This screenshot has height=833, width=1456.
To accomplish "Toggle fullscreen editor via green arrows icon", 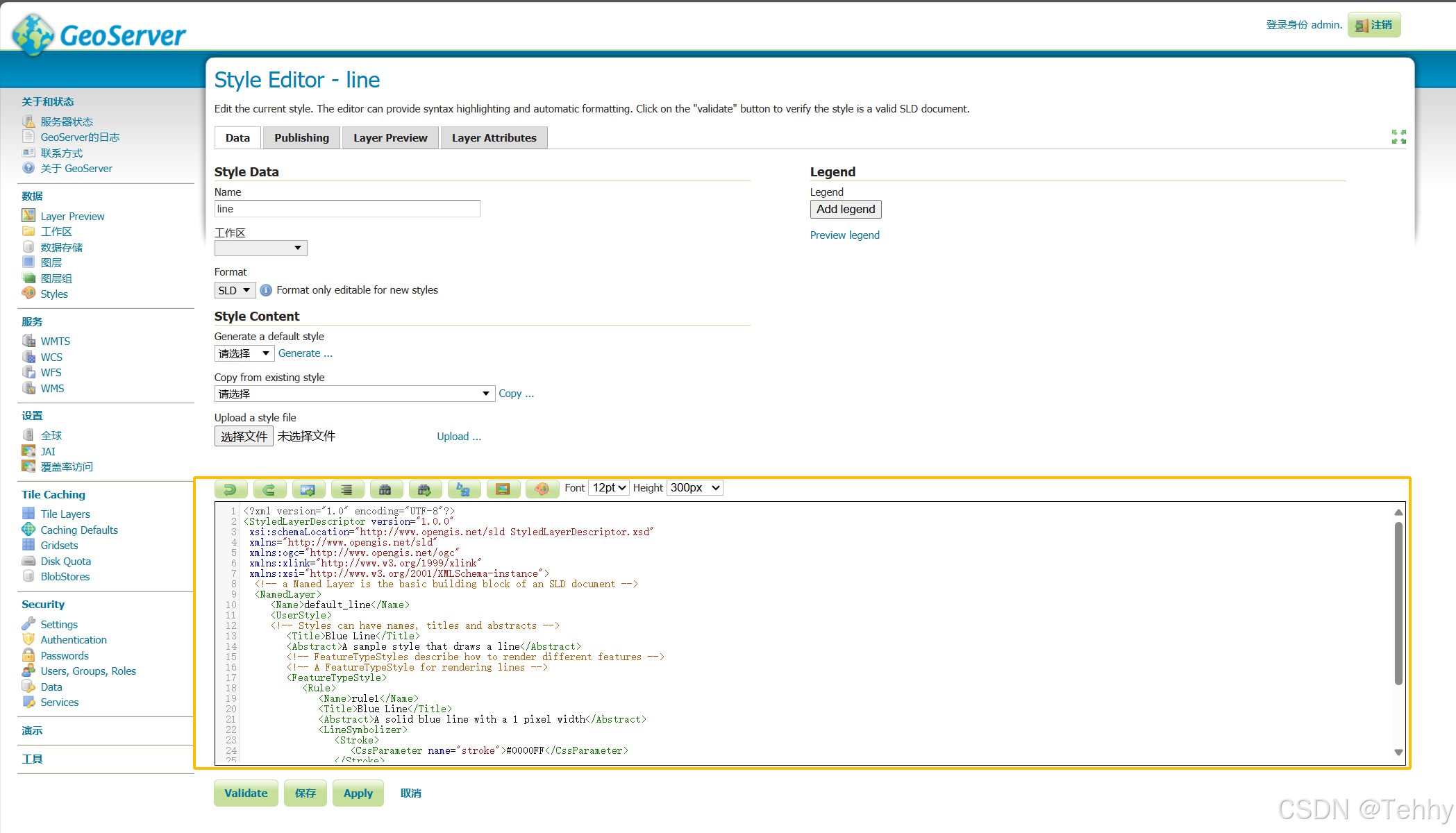I will point(1398,137).
